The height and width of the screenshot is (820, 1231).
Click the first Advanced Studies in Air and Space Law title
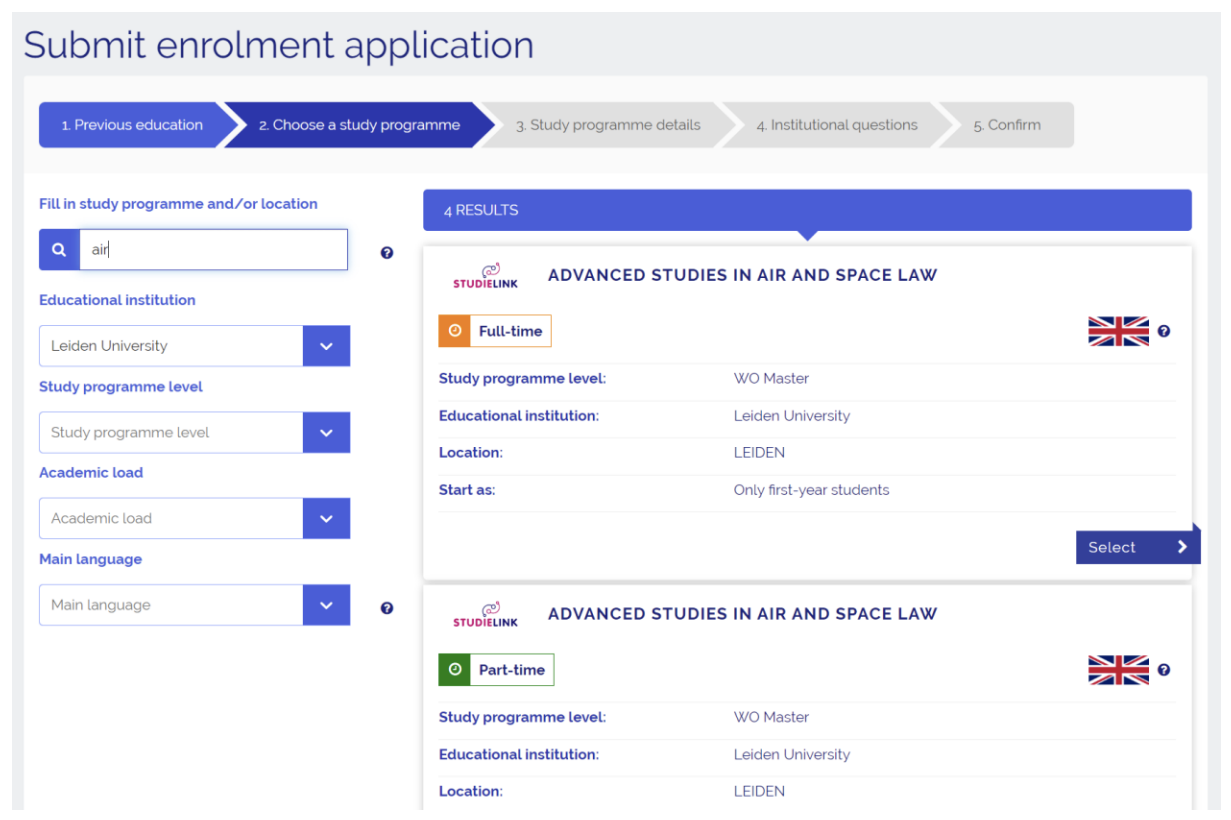[742, 275]
